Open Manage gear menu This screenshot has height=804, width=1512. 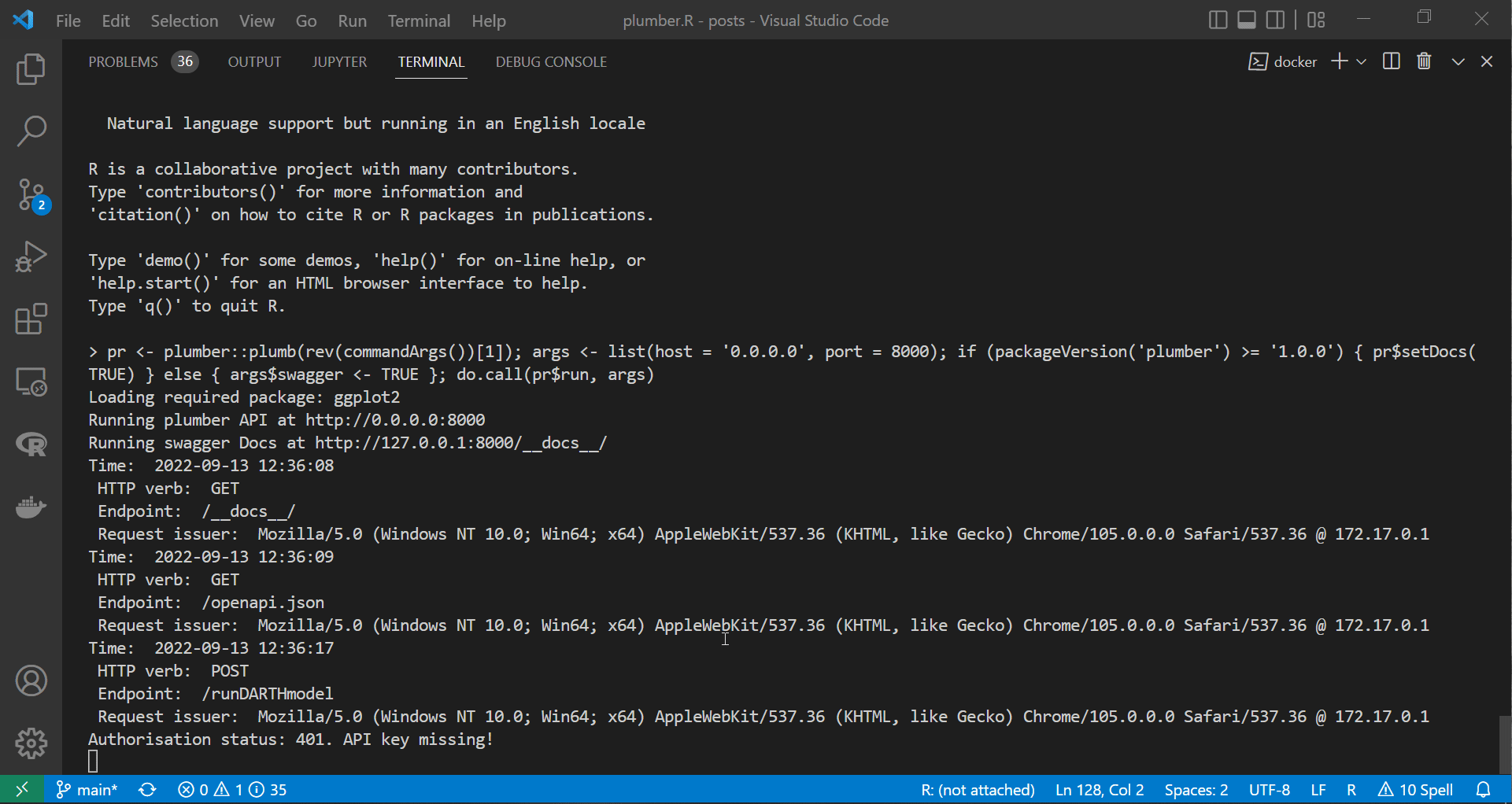coord(31,743)
